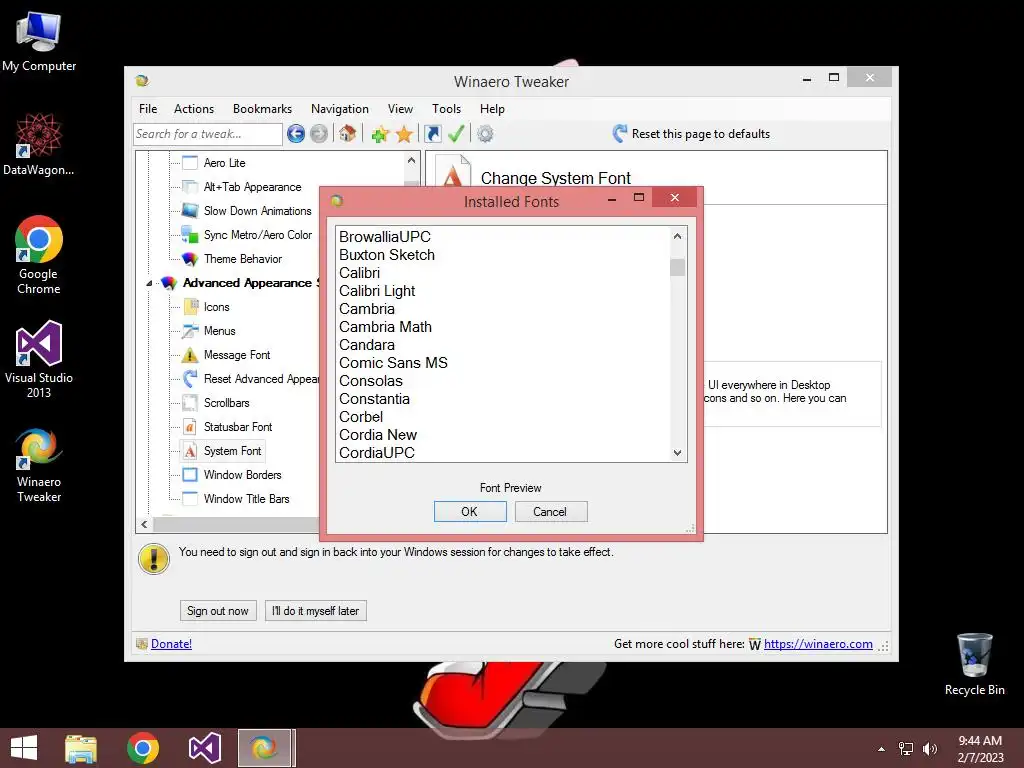Click the Reset this page icon
This screenshot has height=768, width=1024.
coord(620,134)
